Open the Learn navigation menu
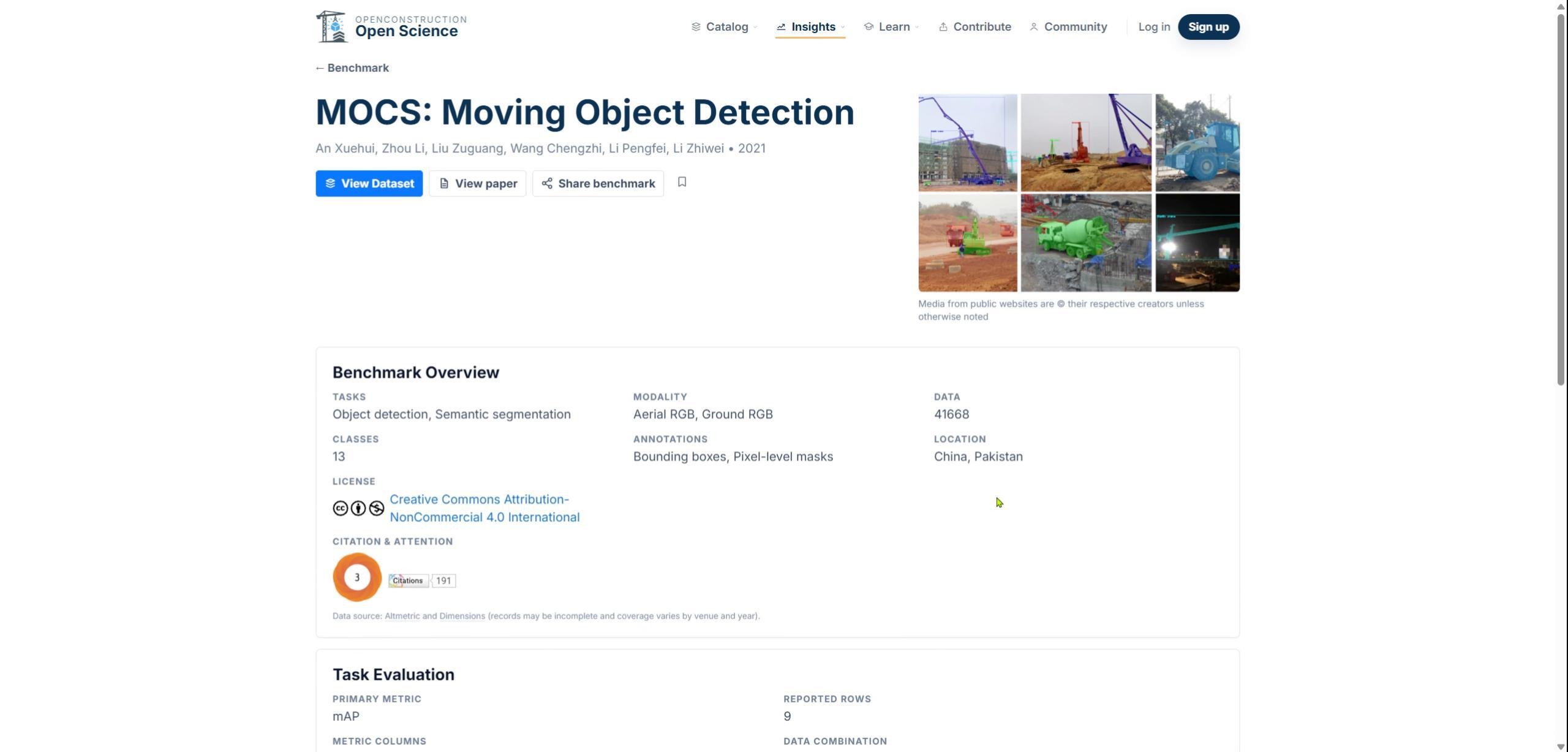1568x752 pixels. [891, 27]
